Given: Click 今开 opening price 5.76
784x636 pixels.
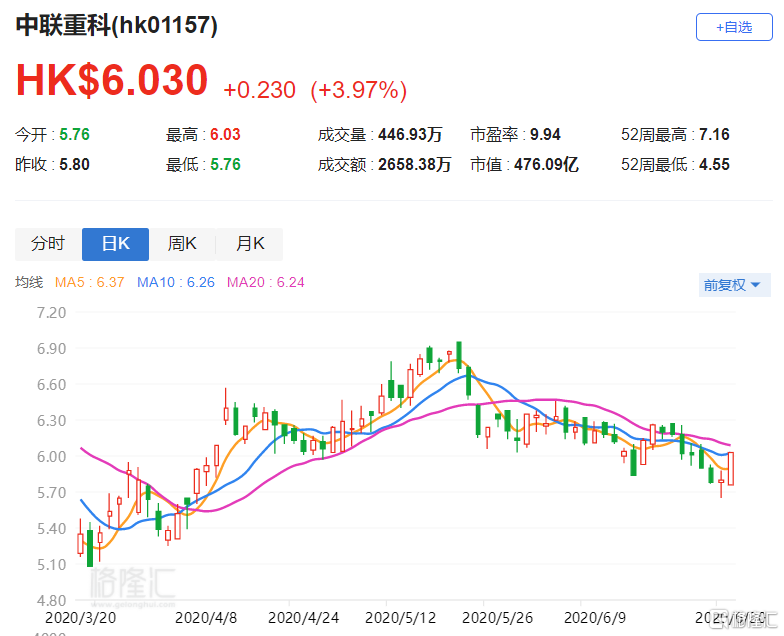Looking at the screenshot, I should pyautogui.click(x=74, y=134).
